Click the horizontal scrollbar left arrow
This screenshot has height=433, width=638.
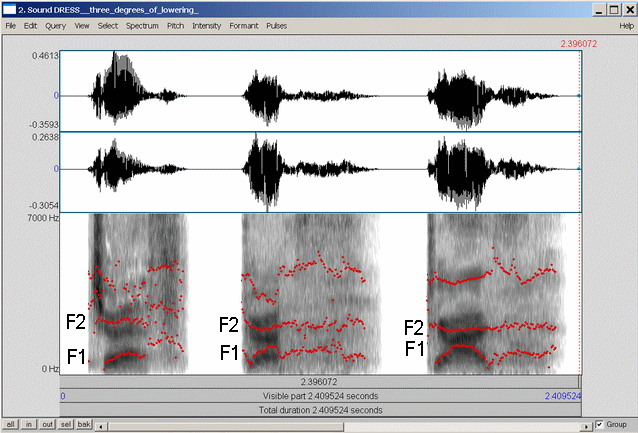102,425
